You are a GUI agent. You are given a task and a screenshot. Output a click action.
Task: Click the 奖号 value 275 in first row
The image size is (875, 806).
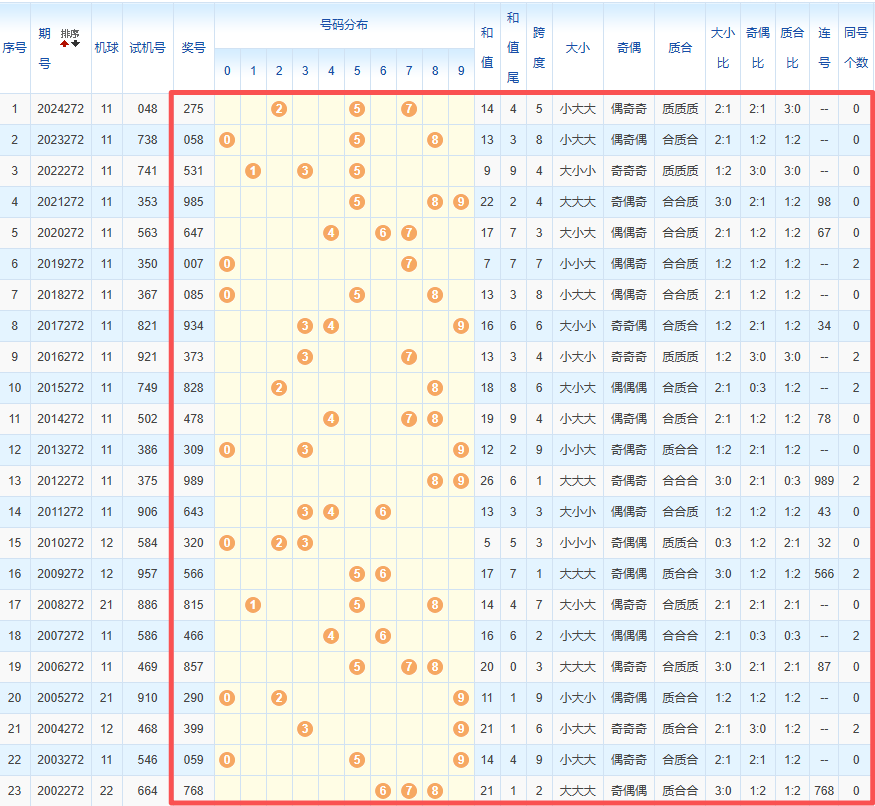pyautogui.click(x=193, y=108)
